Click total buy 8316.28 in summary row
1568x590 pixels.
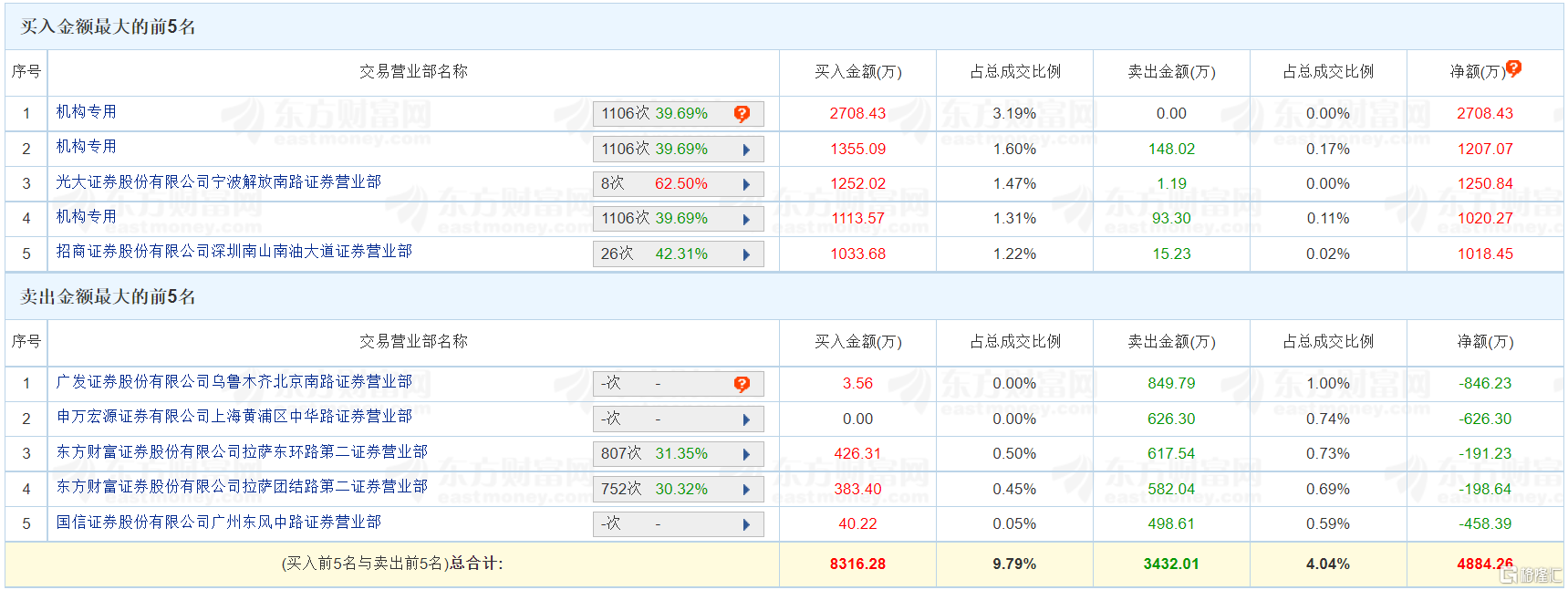click(x=857, y=564)
